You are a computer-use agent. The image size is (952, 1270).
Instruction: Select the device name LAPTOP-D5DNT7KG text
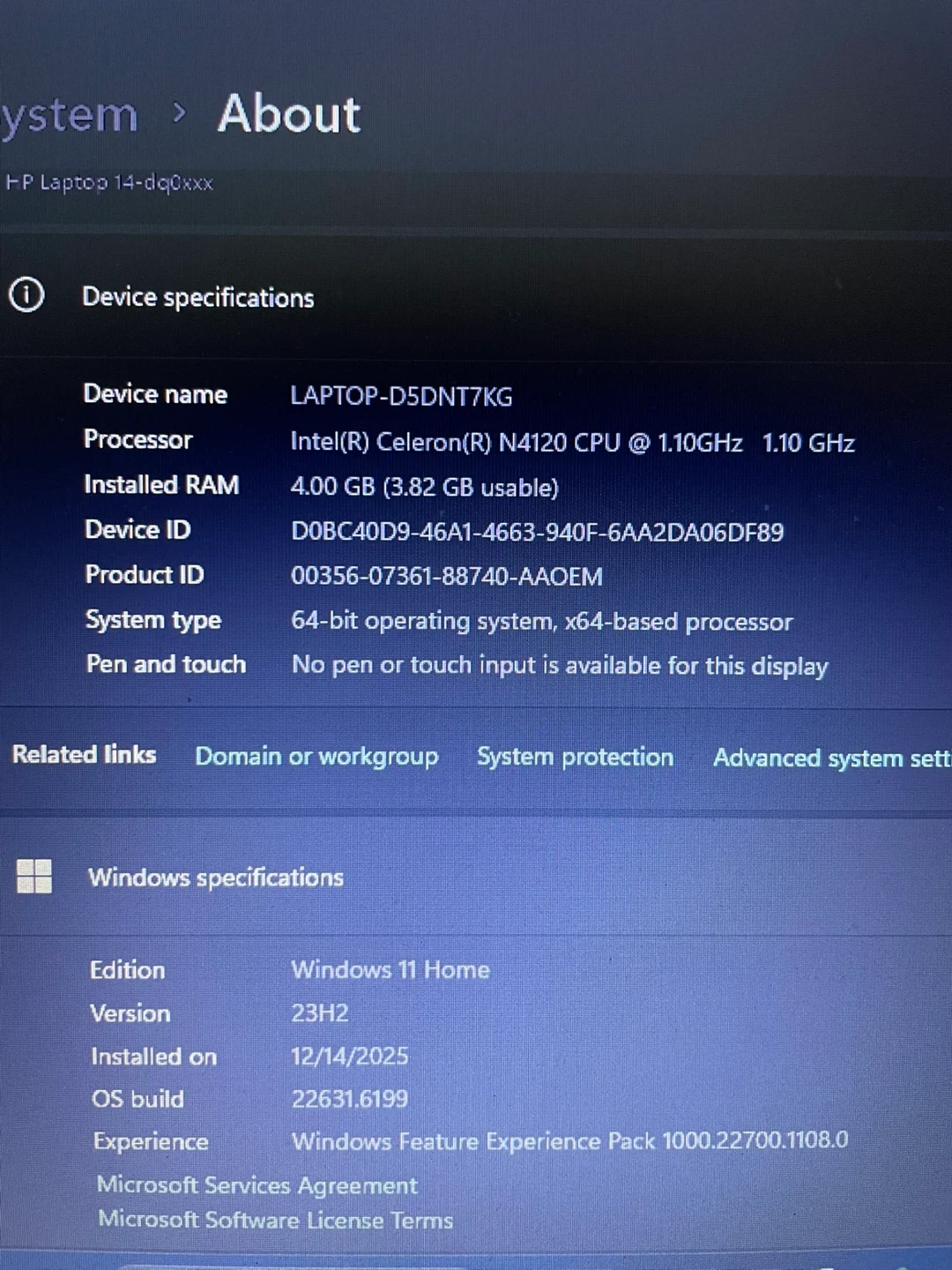point(401,396)
